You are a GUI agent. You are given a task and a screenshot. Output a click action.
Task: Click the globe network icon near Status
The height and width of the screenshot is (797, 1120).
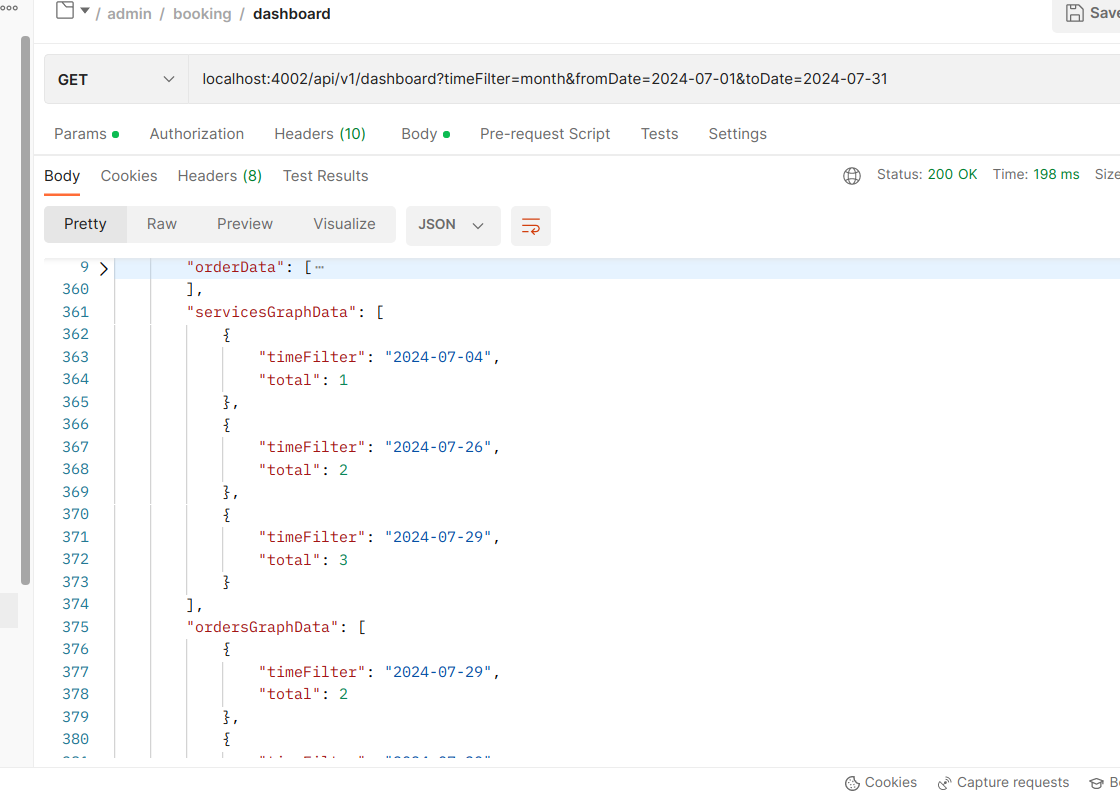click(852, 176)
